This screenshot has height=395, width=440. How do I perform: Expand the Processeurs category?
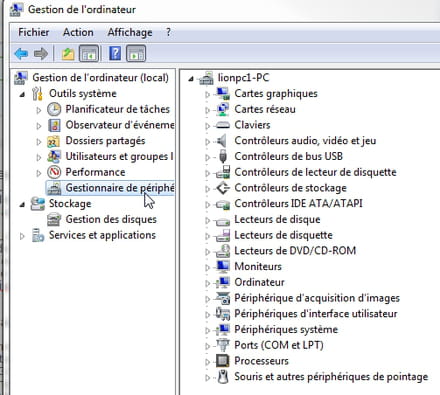(x=207, y=362)
